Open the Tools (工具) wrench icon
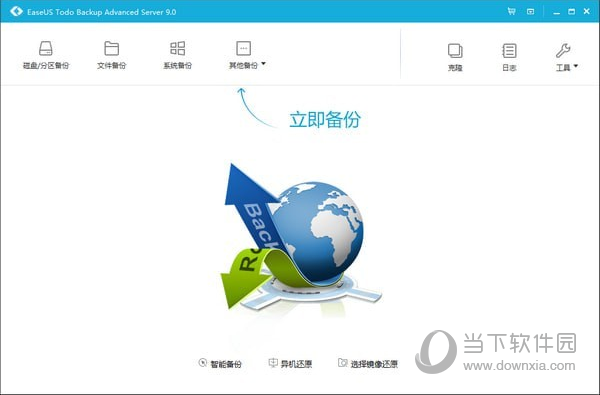Image resolution: width=600 pixels, height=395 pixels. (x=563, y=50)
